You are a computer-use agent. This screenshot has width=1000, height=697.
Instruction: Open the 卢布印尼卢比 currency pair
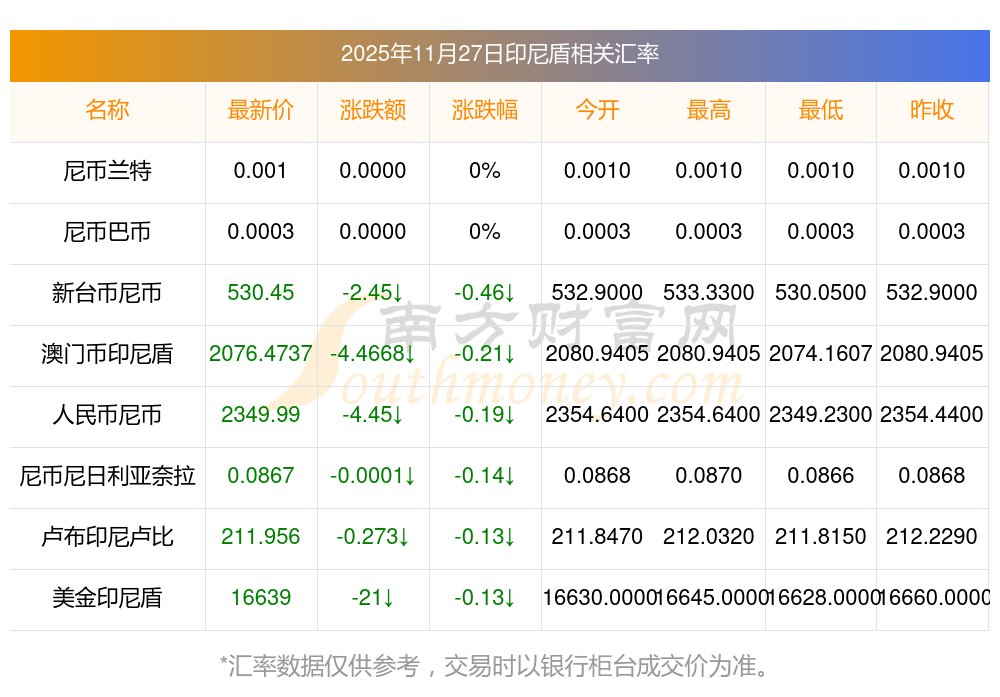pyautogui.click(x=107, y=537)
